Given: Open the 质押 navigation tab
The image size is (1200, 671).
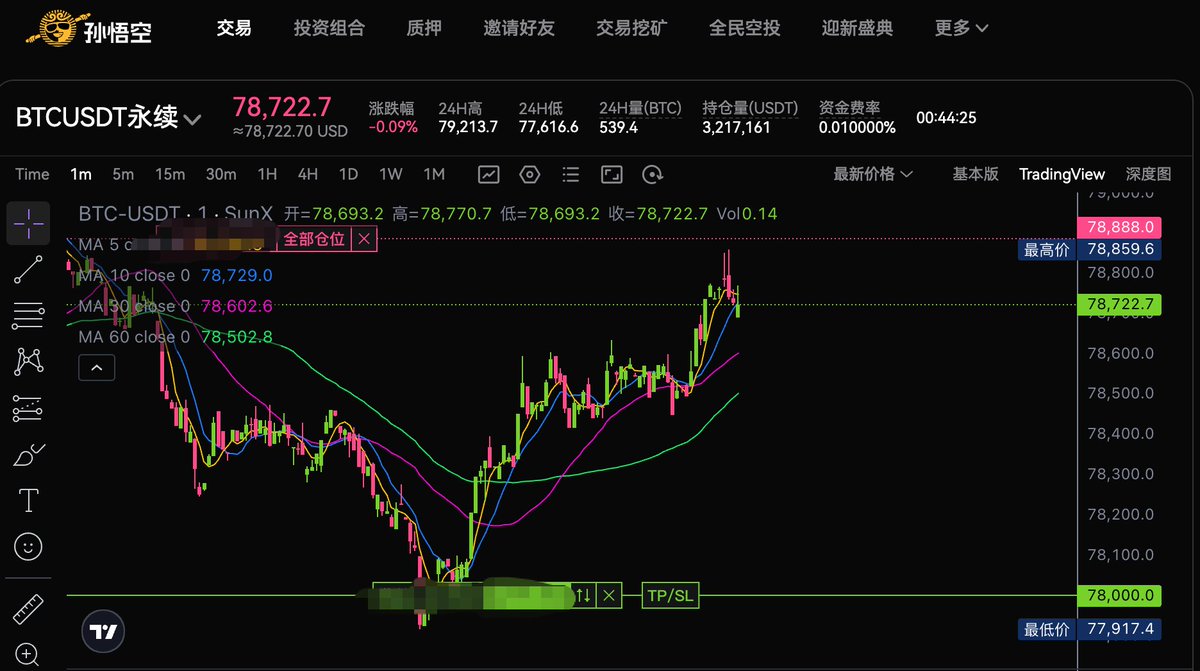Looking at the screenshot, I should [x=424, y=28].
